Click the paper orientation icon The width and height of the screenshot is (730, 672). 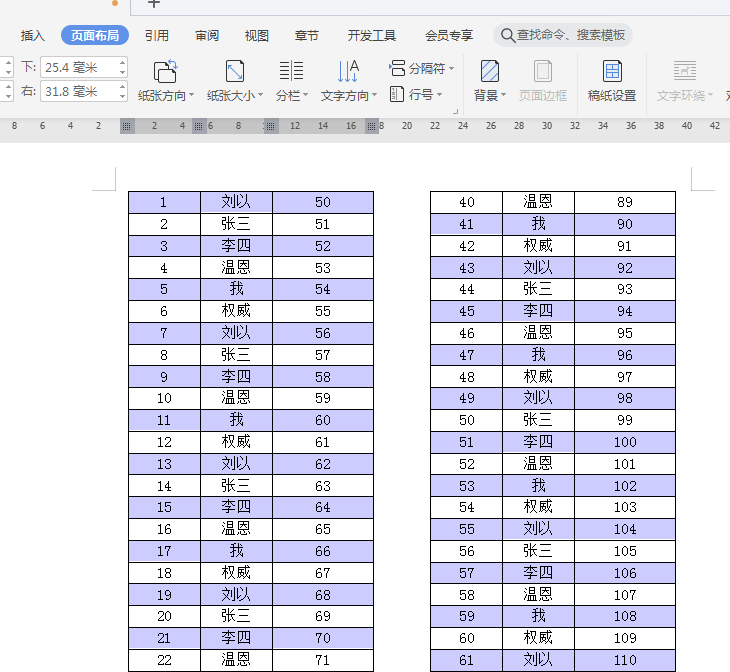coord(166,72)
